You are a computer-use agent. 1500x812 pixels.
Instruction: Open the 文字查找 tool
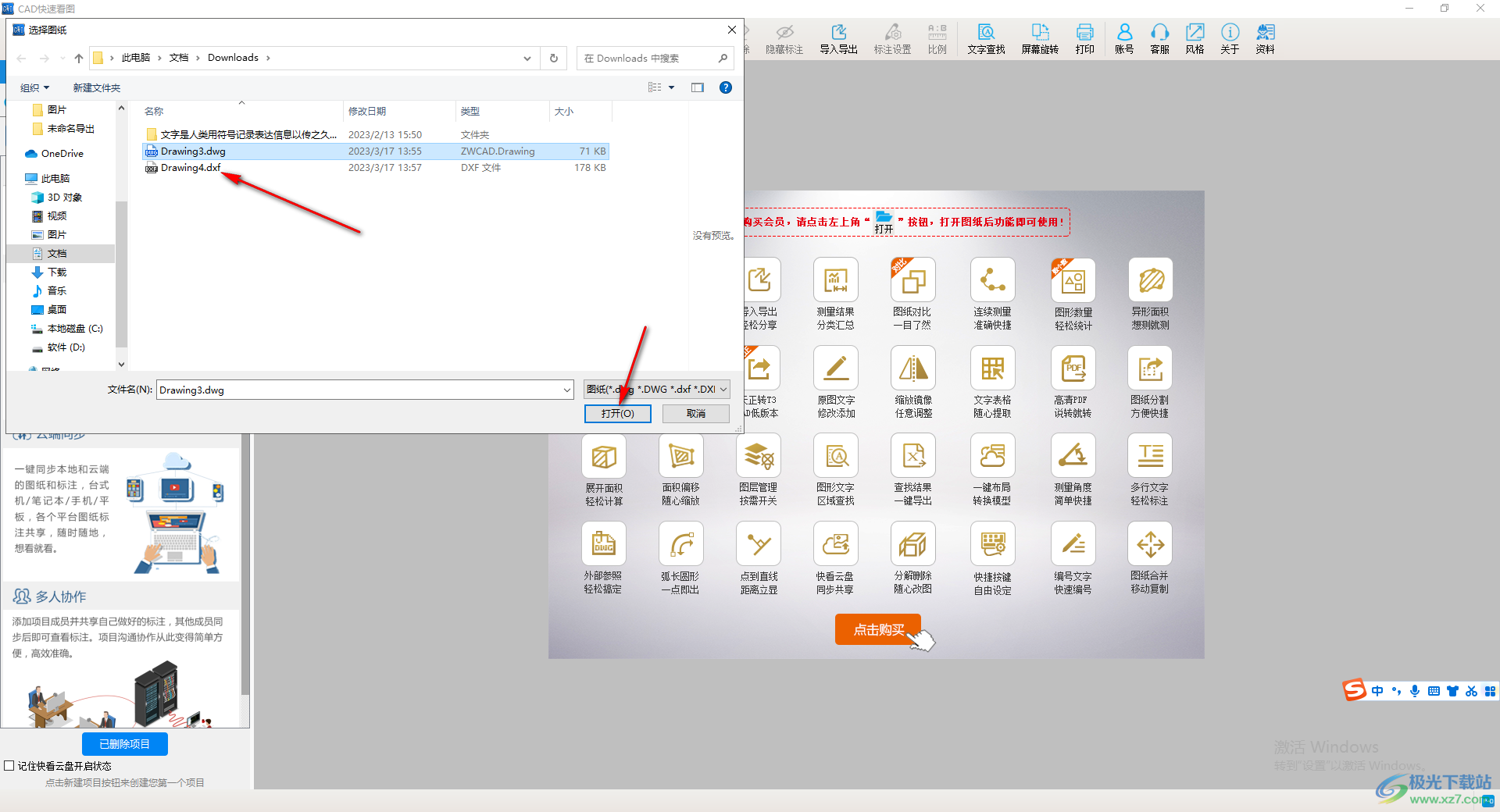point(986,38)
